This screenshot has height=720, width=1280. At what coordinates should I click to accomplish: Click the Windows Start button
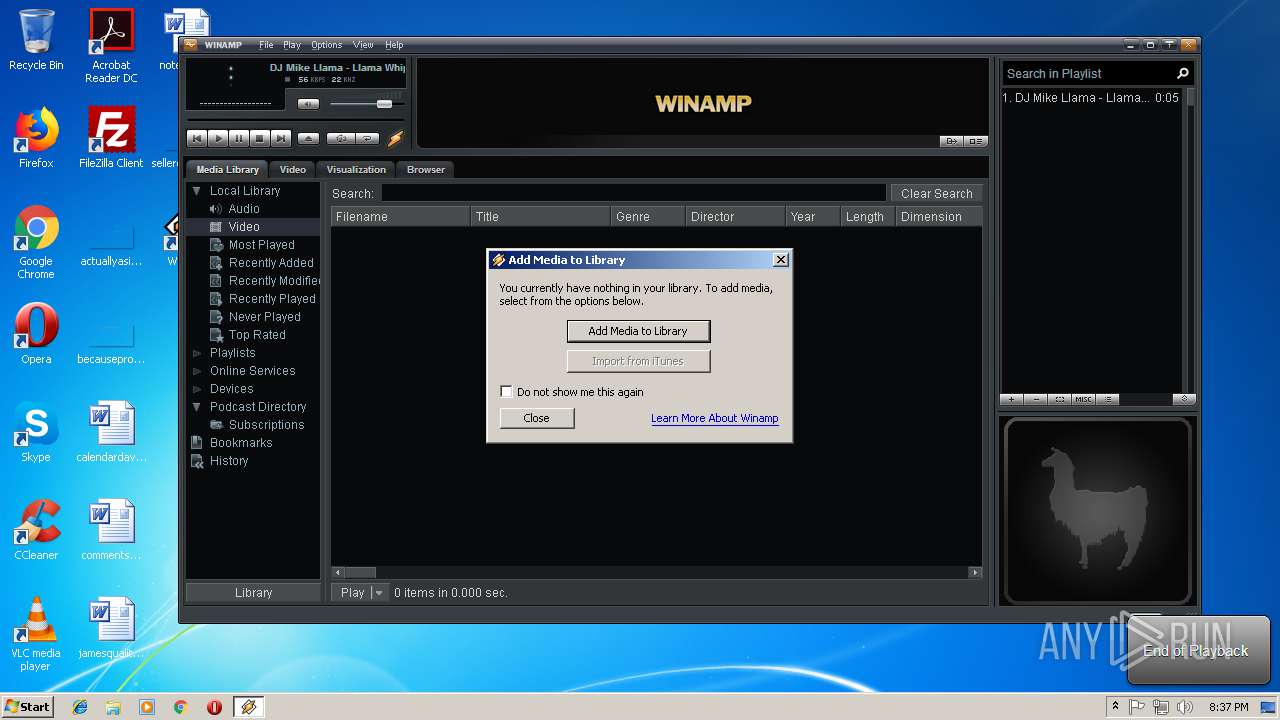pos(27,706)
